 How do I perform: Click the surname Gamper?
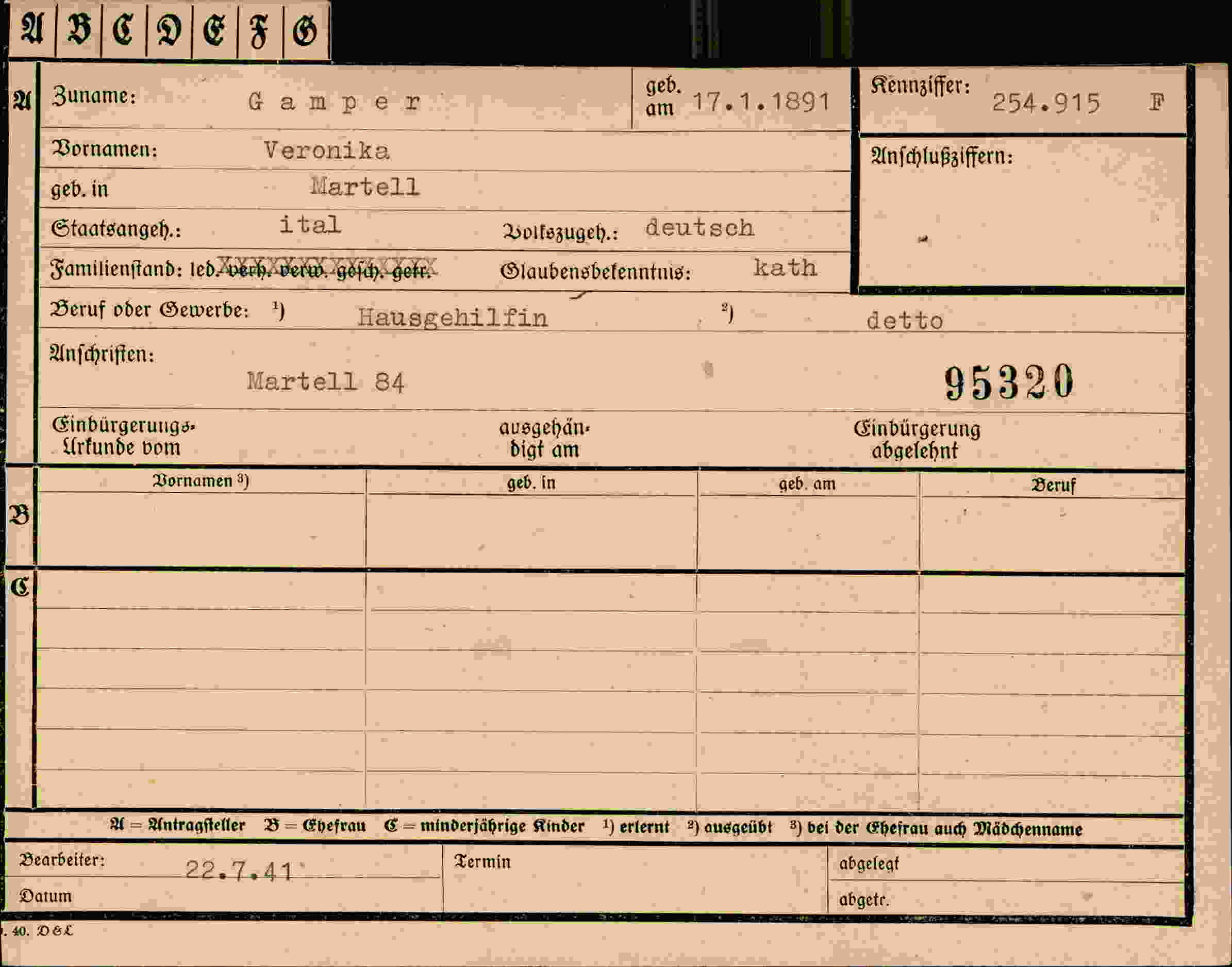335,103
